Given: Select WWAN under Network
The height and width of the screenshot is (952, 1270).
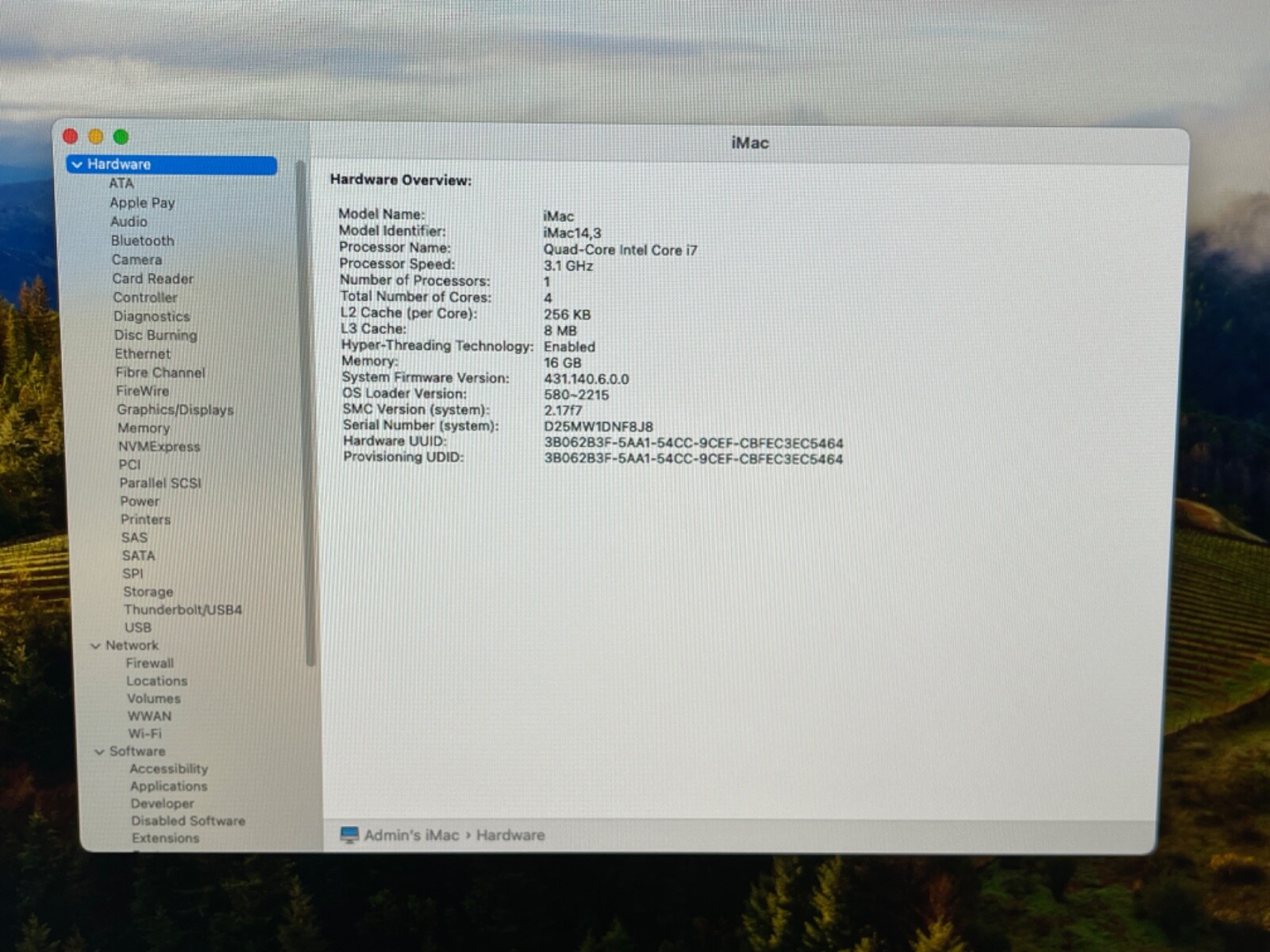Looking at the screenshot, I should (149, 716).
